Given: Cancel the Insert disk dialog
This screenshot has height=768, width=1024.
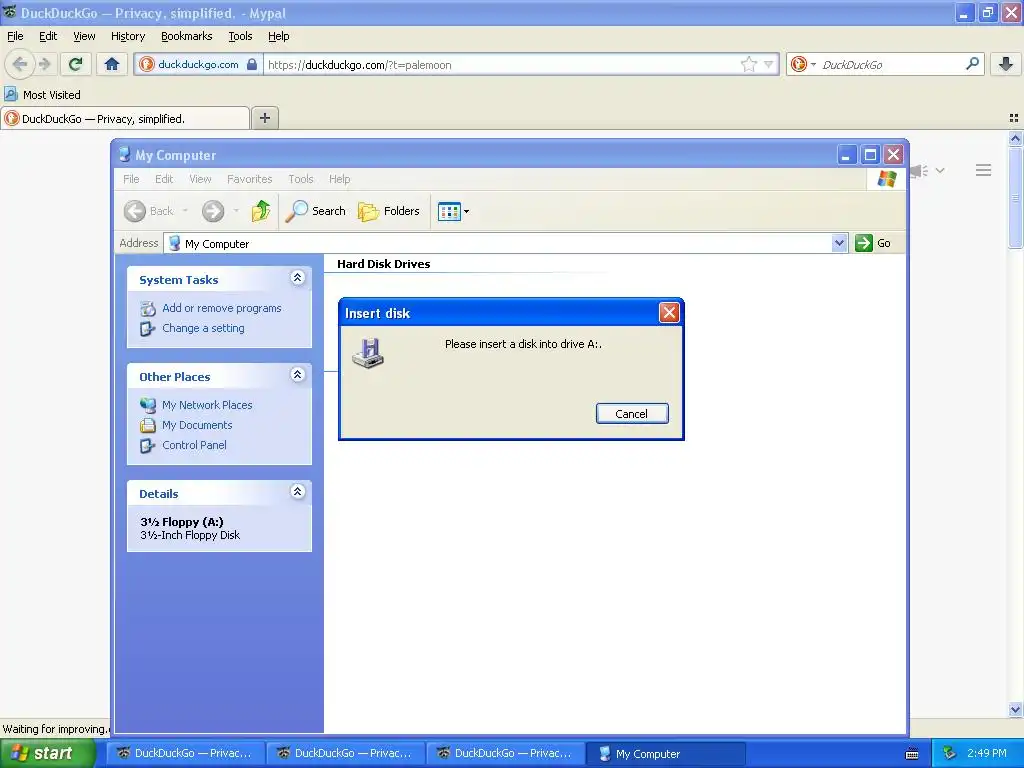Looking at the screenshot, I should 632,413.
